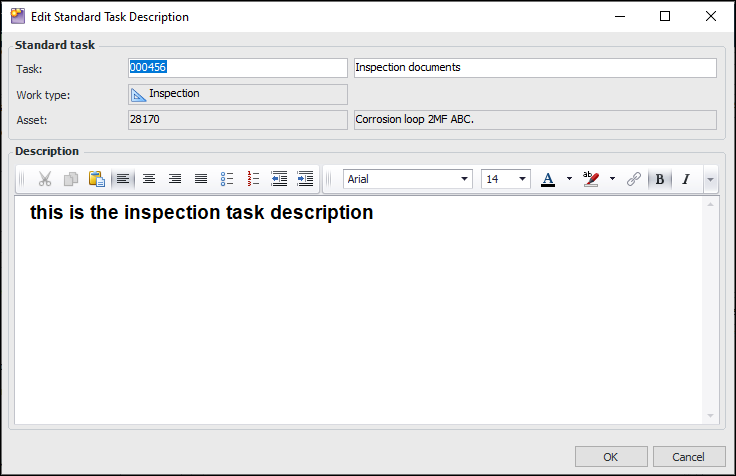Screen dimensions: 736x476
Task: Click the Asset number 28170 field
Action: 238,120
